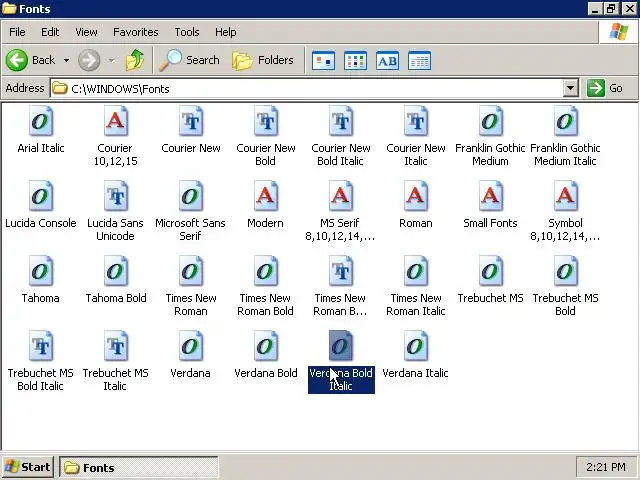Expand the Forward history dropdown arrow
The height and width of the screenshot is (480, 640).
coord(111,60)
